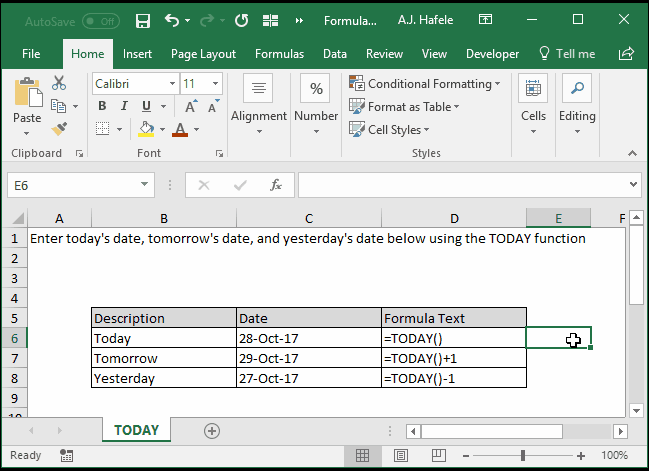Switch to Page Break Preview
This screenshot has height=471, width=649.
coord(438,456)
